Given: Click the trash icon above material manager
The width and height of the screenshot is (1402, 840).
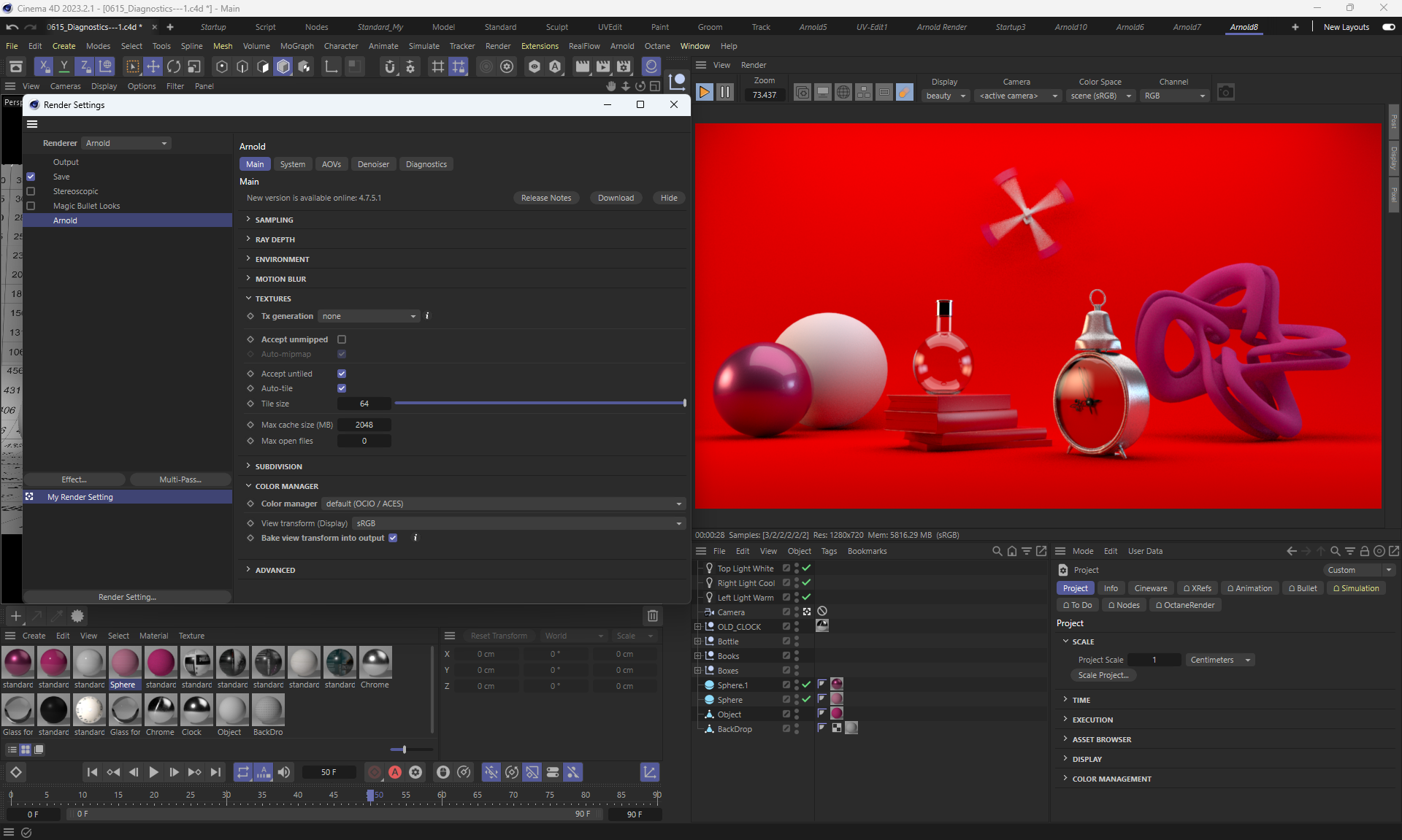Looking at the screenshot, I should [x=652, y=616].
